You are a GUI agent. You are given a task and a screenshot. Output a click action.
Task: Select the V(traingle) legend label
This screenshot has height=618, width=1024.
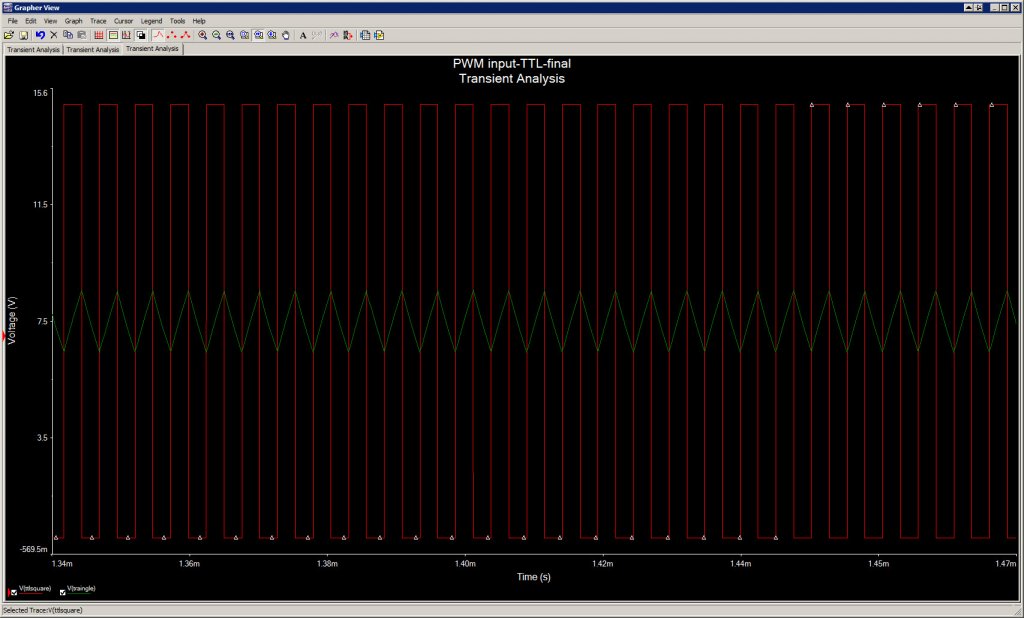(81, 589)
